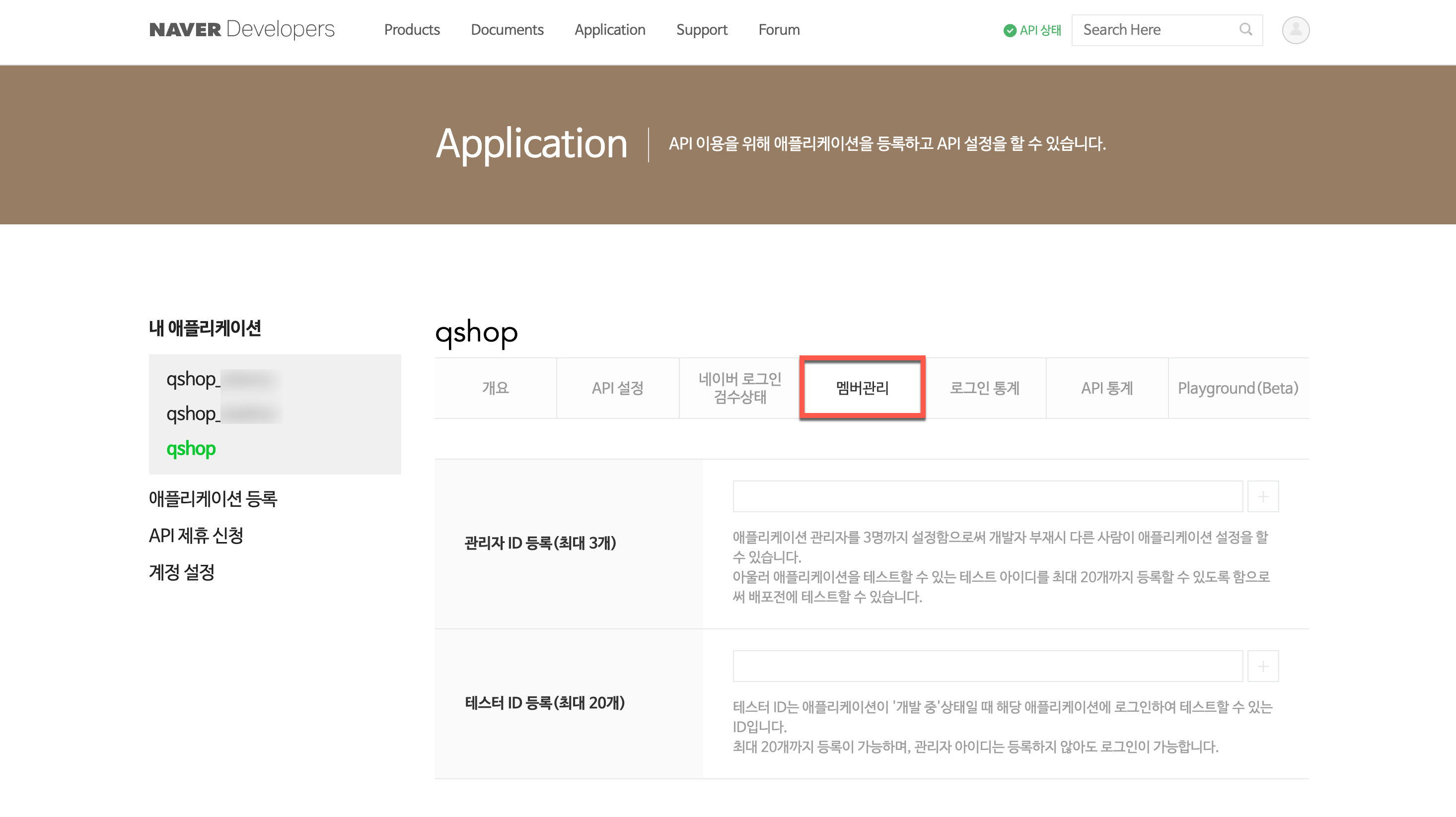1456x817 pixels.
Task: Open the Playground (Beta) tab
Action: [x=1238, y=388]
